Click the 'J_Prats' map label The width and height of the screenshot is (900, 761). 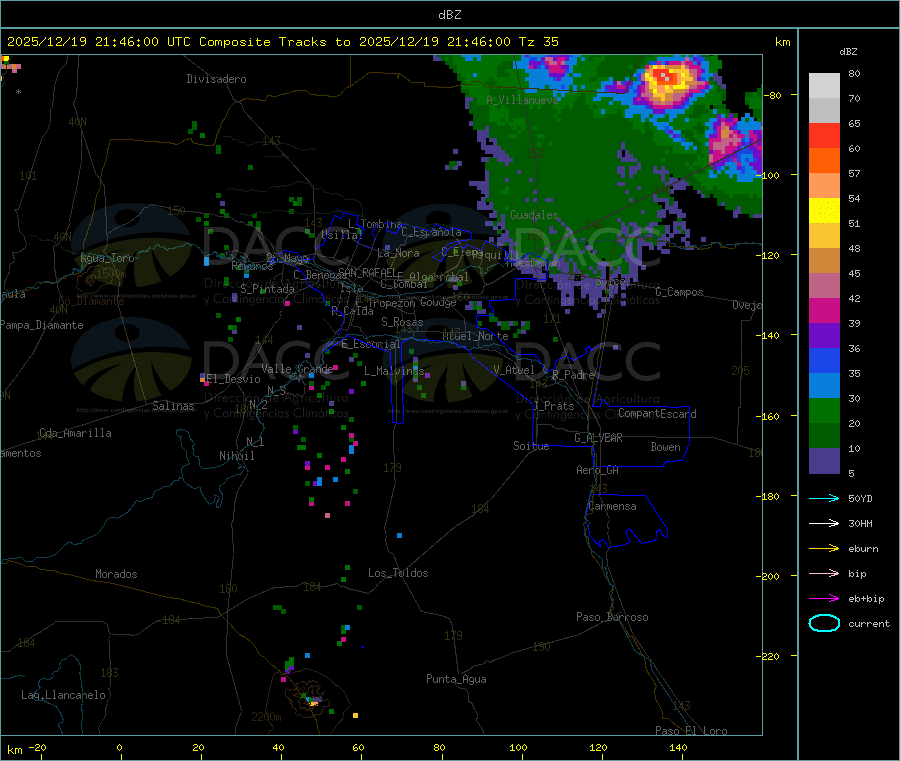click(553, 406)
